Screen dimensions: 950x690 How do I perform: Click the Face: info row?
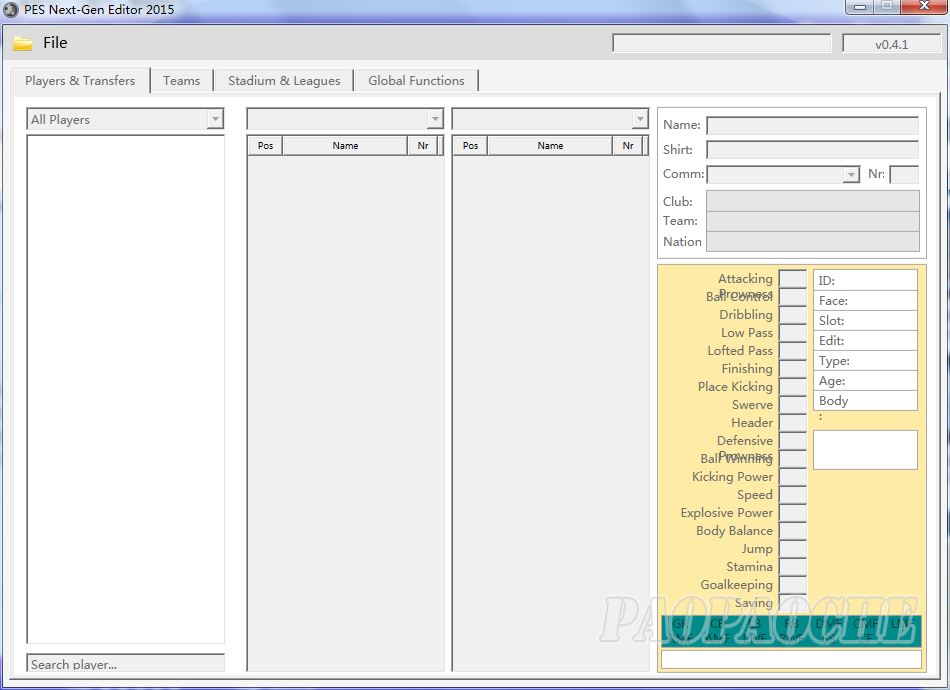point(865,300)
